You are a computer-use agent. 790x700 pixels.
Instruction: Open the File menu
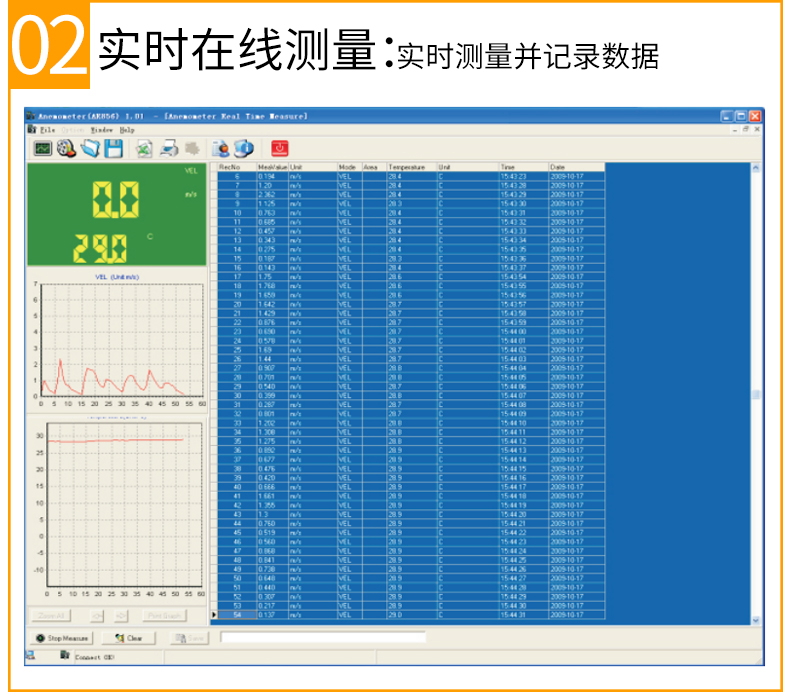pos(47,130)
